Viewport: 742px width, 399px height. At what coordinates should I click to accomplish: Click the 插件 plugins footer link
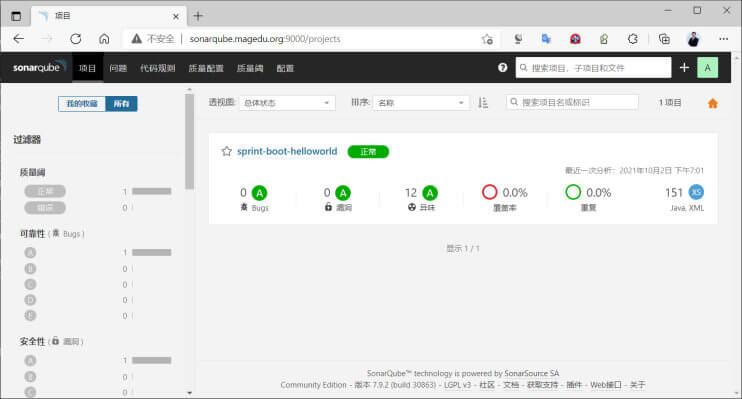point(574,385)
